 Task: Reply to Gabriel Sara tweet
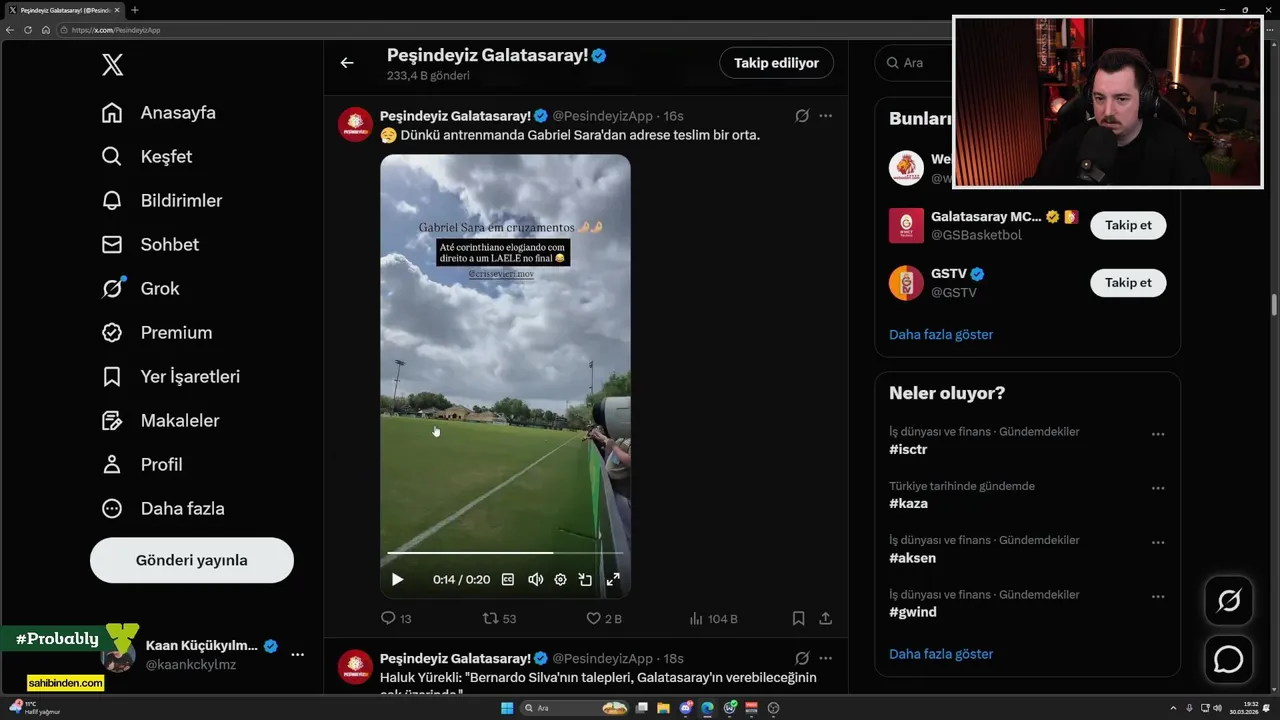click(x=396, y=619)
